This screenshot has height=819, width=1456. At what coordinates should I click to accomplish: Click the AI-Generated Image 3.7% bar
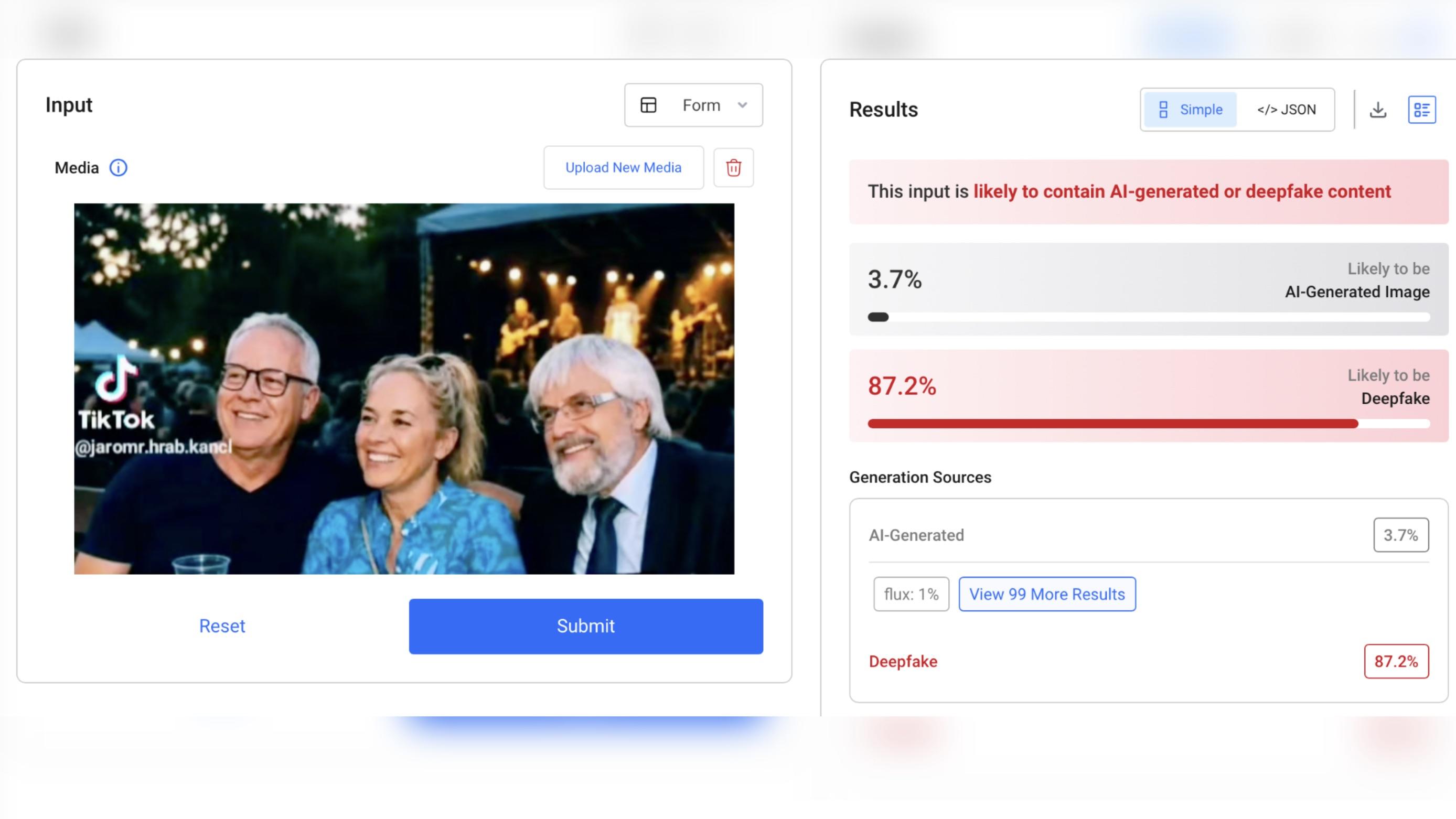tap(1149, 317)
